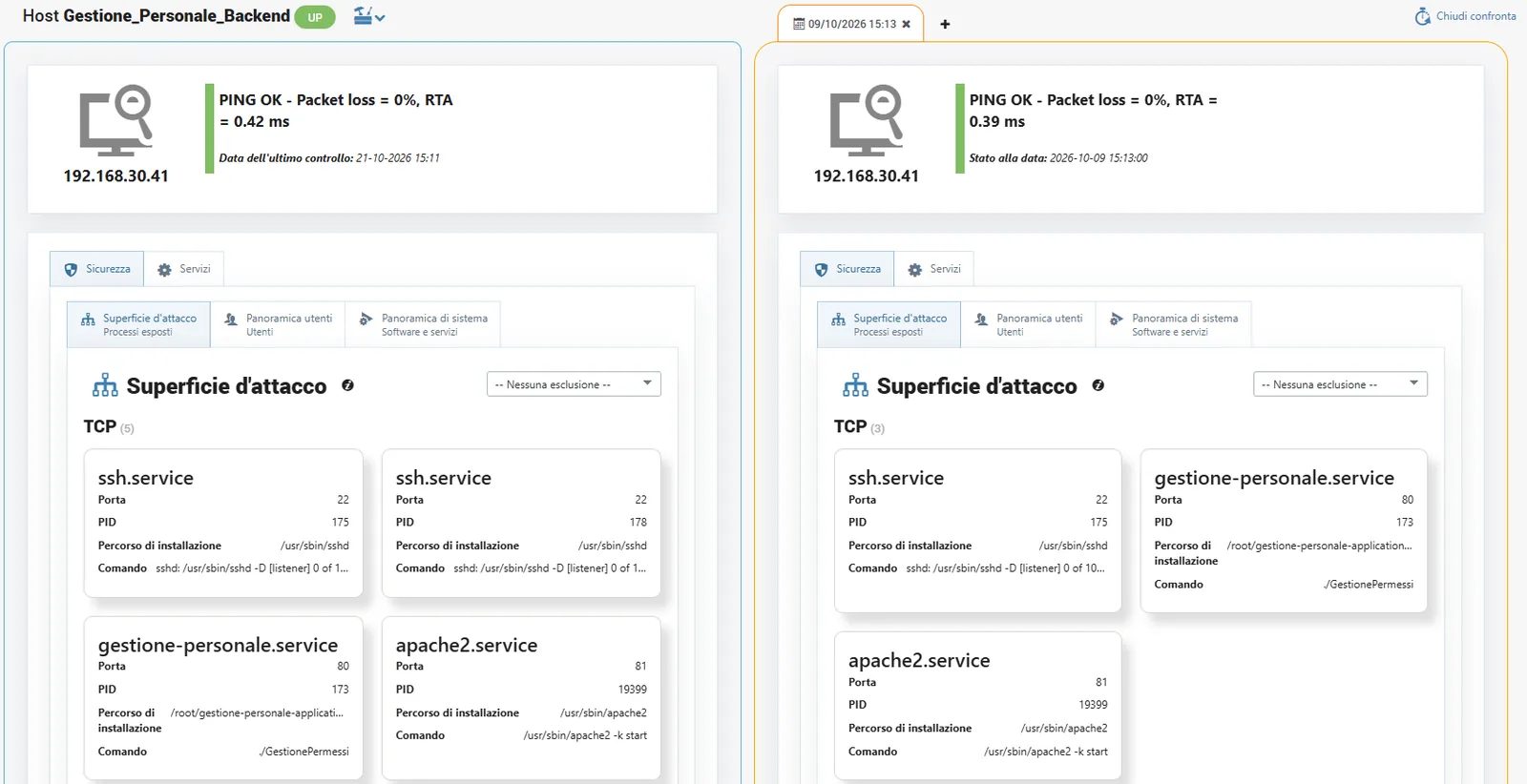Image resolution: width=1527 pixels, height=784 pixels.
Task: Click the right panel host monitor icon
Action: pyautogui.click(x=866, y=120)
